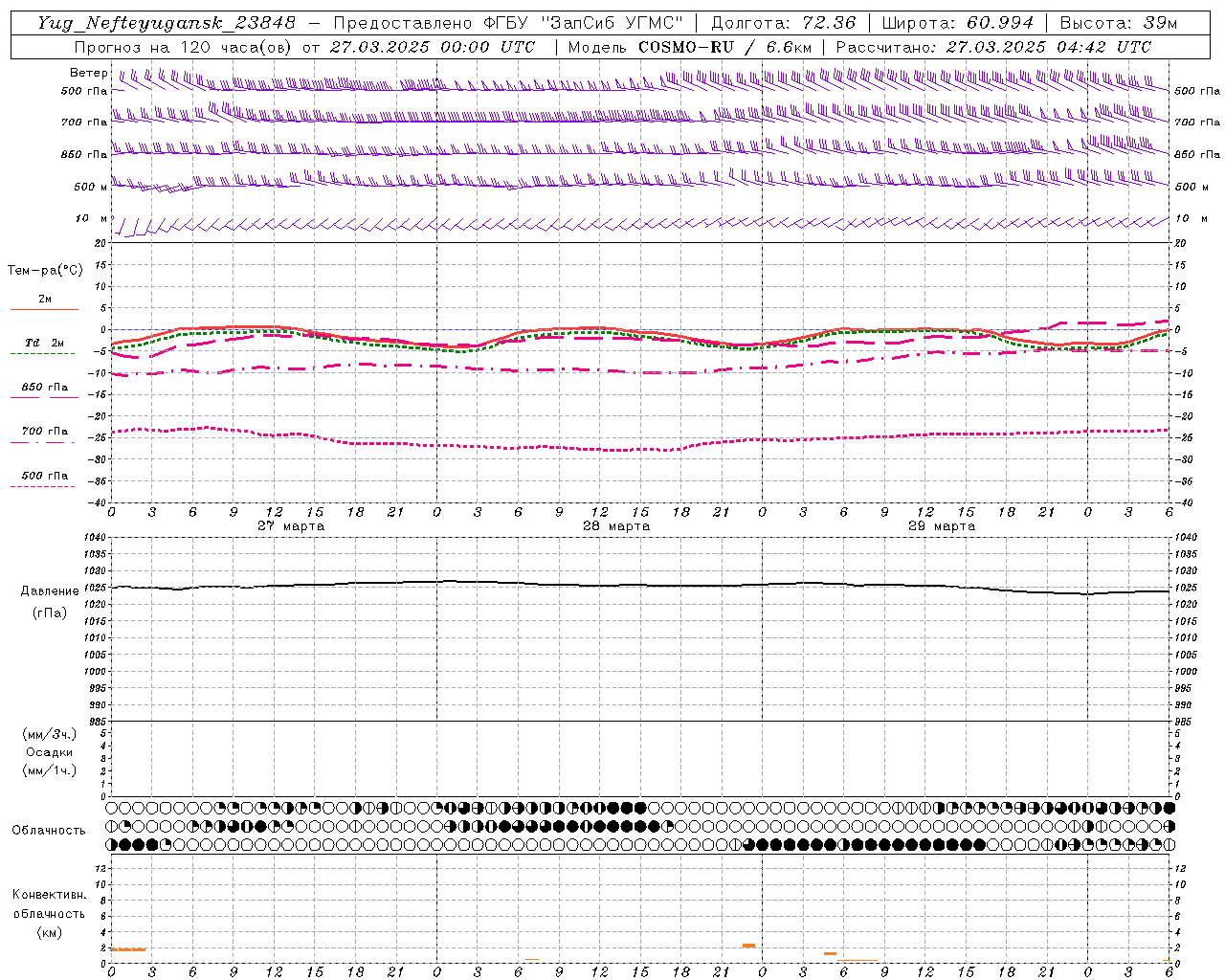This screenshot has width=1225, height=980.
Task: Click the orange convective bar starting 27 марта
Action: [128, 949]
